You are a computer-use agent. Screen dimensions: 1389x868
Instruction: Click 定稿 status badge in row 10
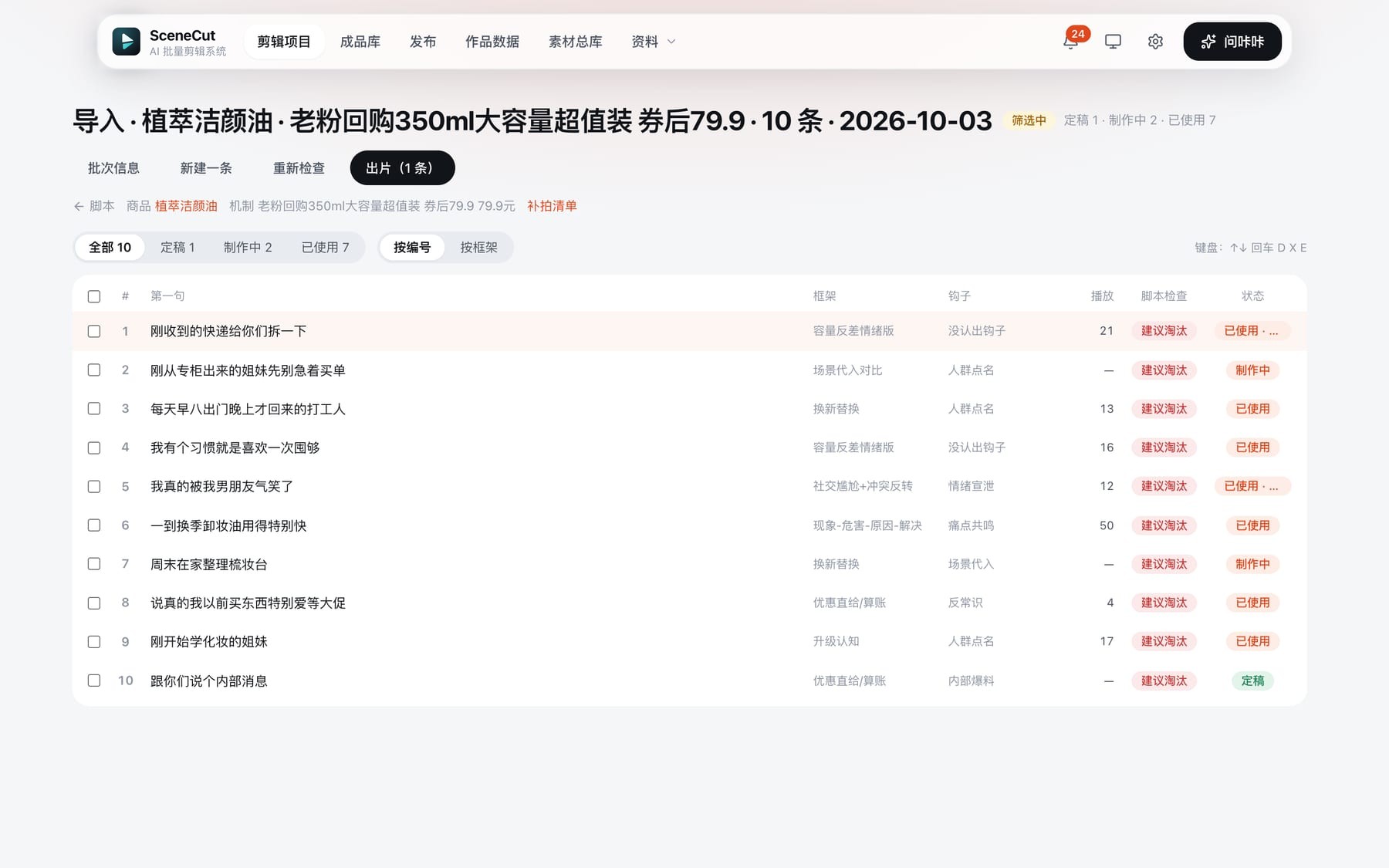click(x=1252, y=681)
